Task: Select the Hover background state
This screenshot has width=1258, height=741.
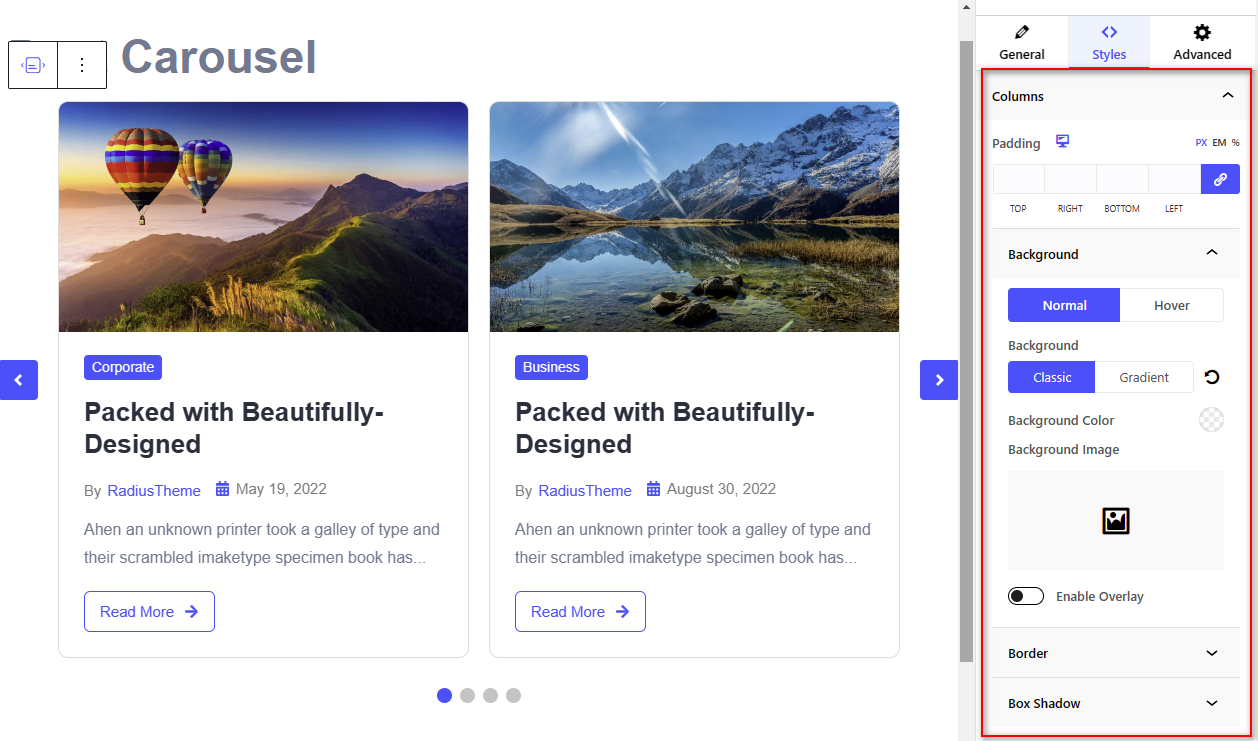Action: coord(1172,305)
